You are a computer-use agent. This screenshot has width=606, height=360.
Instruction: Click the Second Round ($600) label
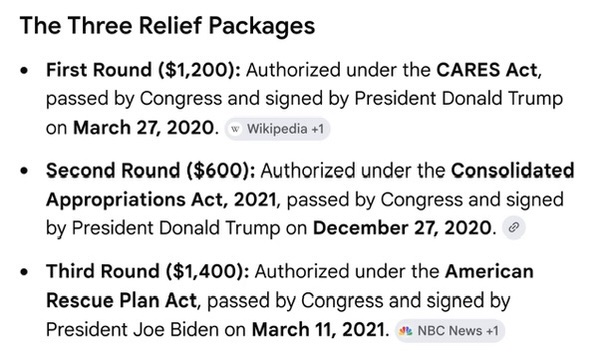point(151,171)
